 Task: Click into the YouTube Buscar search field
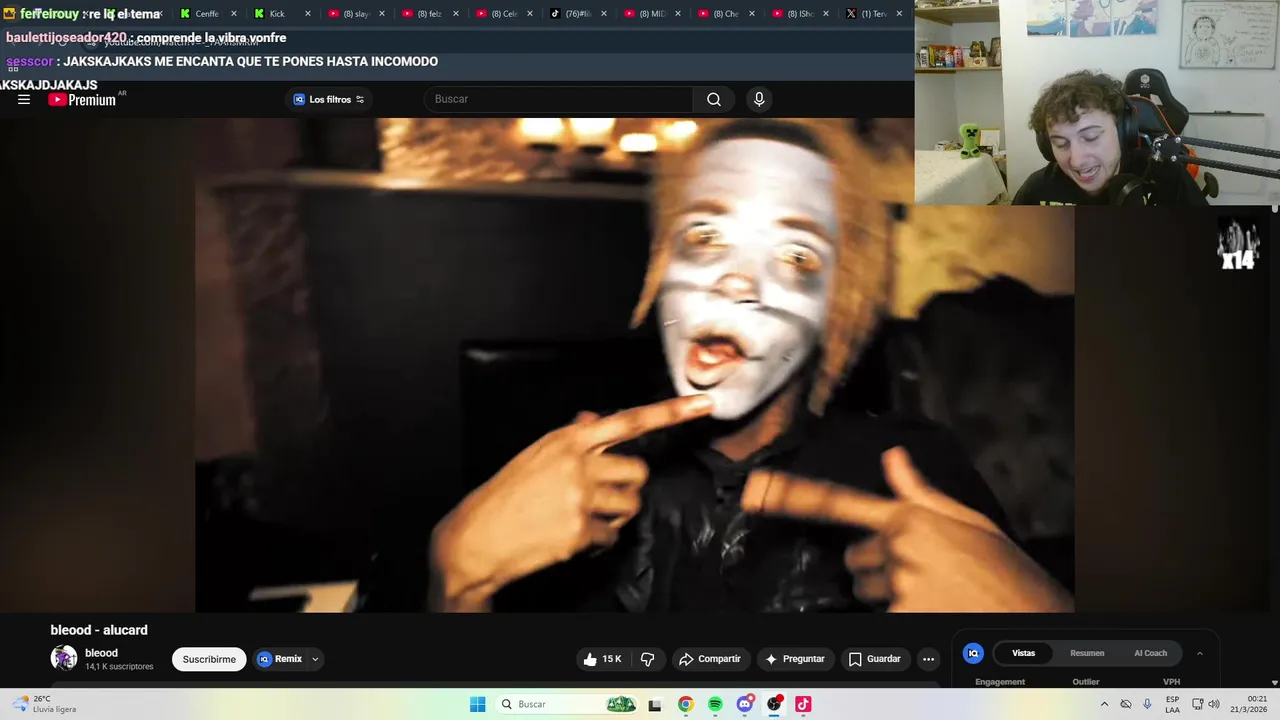pyautogui.click(x=559, y=99)
